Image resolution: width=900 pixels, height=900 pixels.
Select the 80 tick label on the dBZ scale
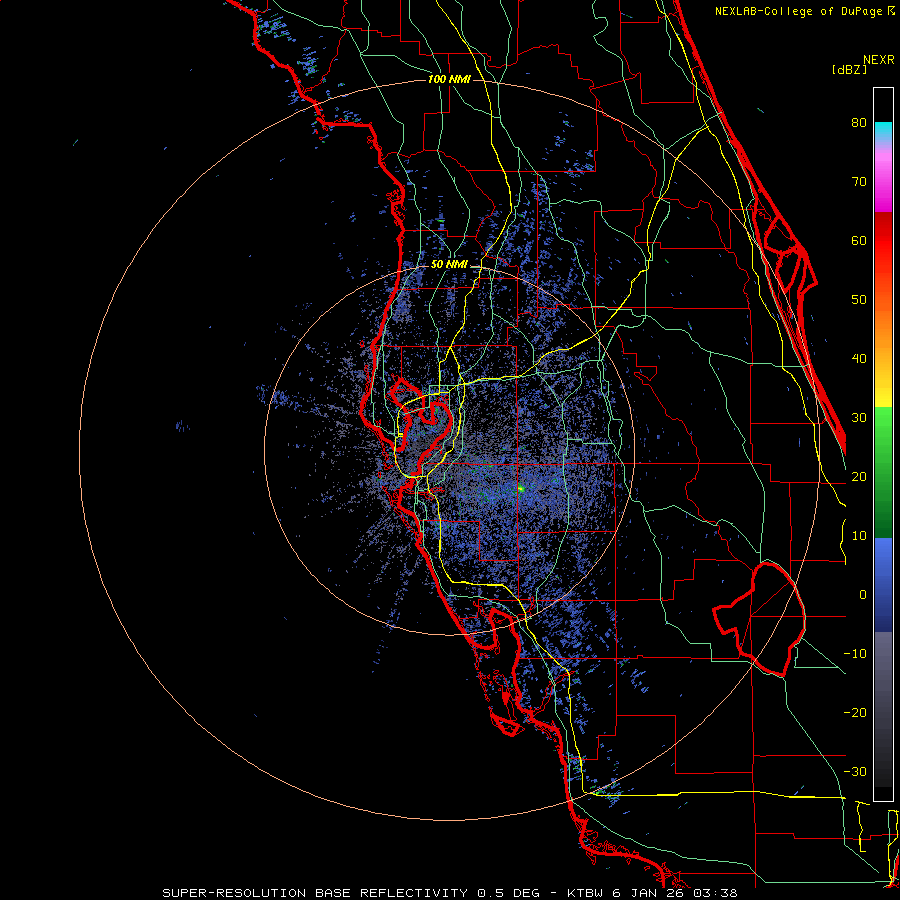point(859,122)
